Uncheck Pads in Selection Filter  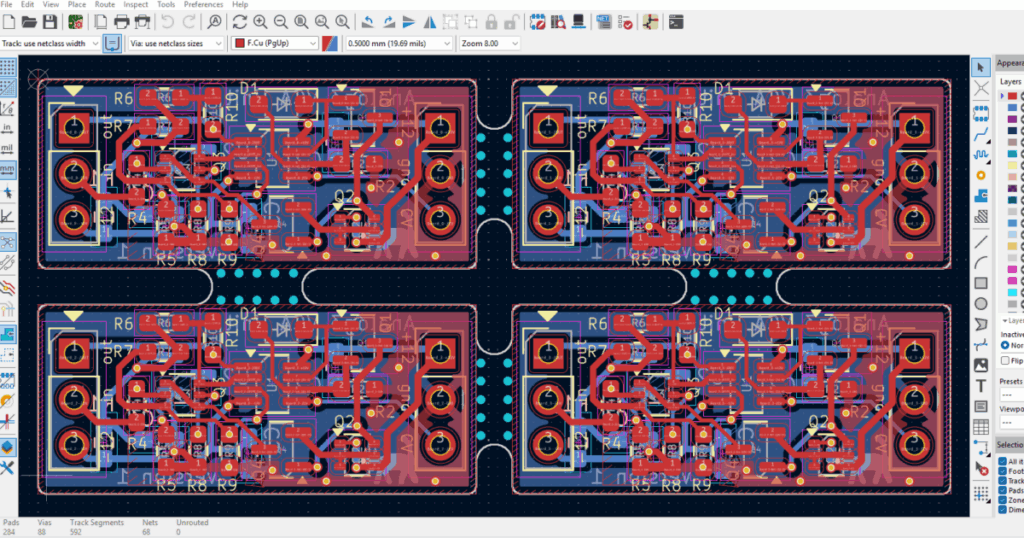[x=1002, y=490]
